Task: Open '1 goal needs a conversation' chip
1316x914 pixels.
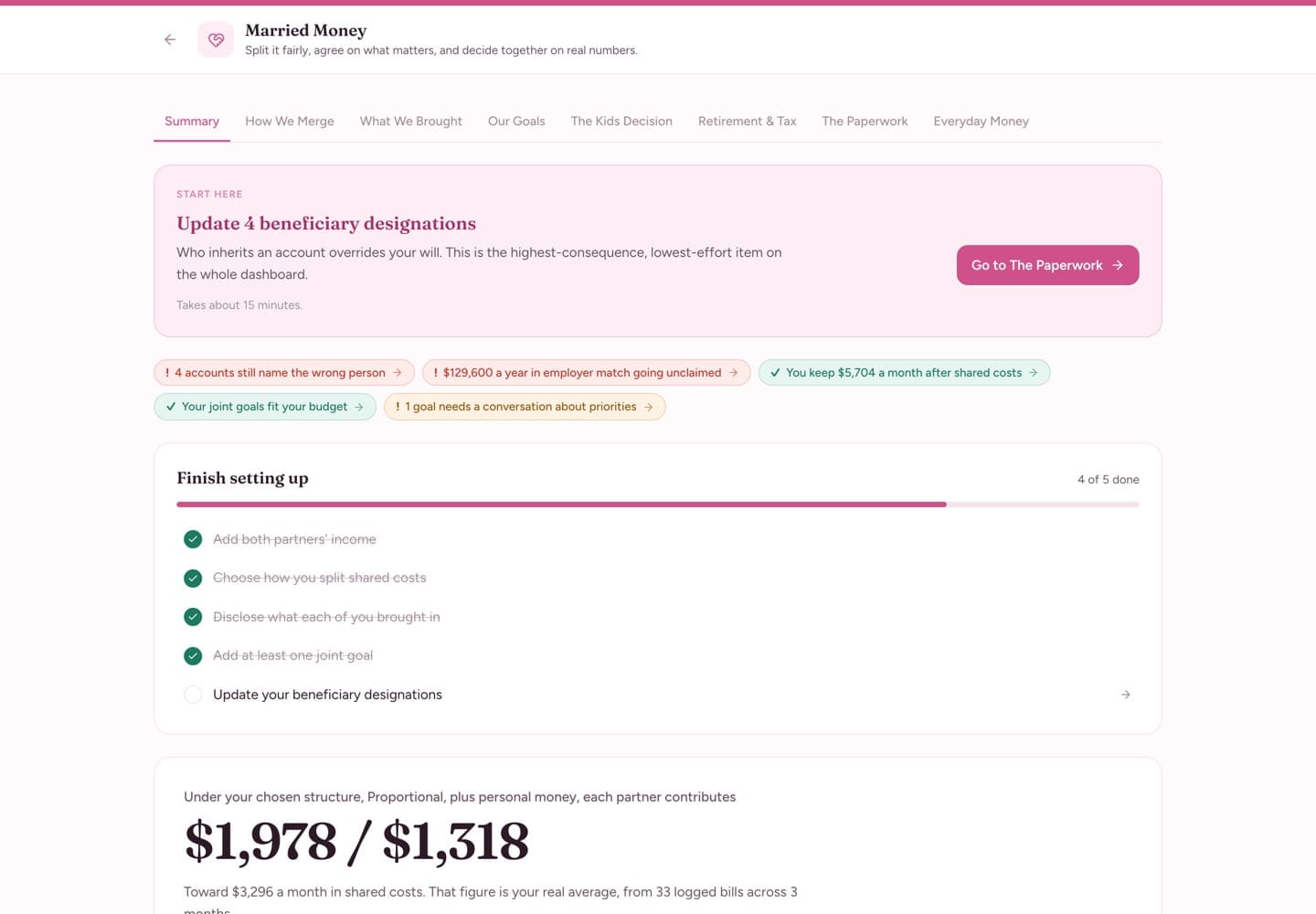Action: click(x=525, y=407)
